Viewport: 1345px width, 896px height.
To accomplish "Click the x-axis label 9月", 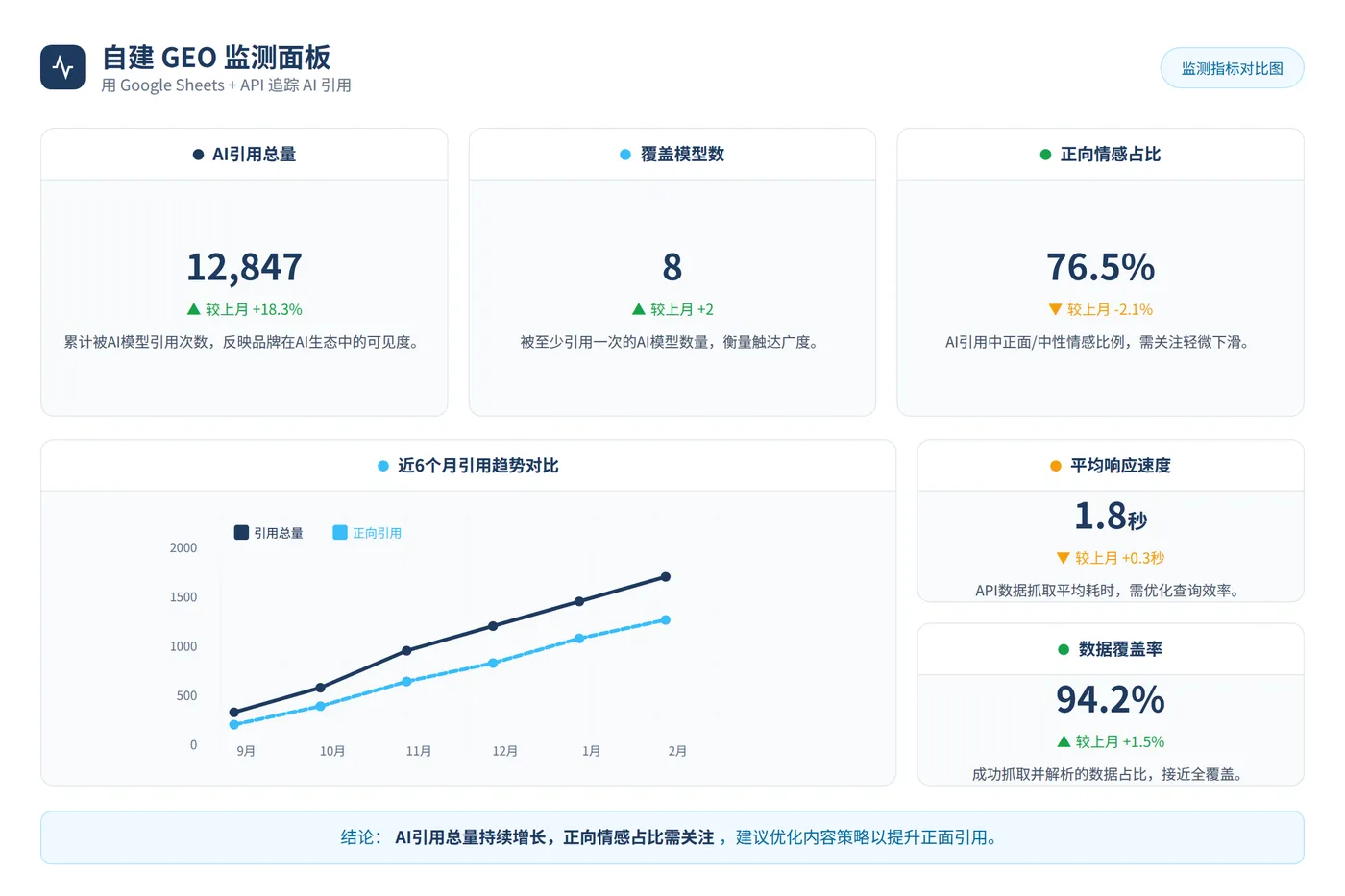I will pos(246,751).
